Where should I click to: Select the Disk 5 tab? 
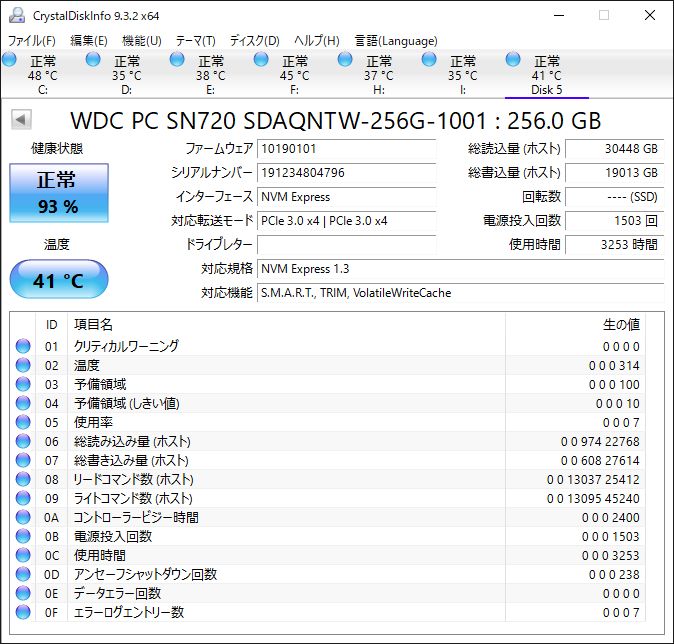click(x=547, y=75)
